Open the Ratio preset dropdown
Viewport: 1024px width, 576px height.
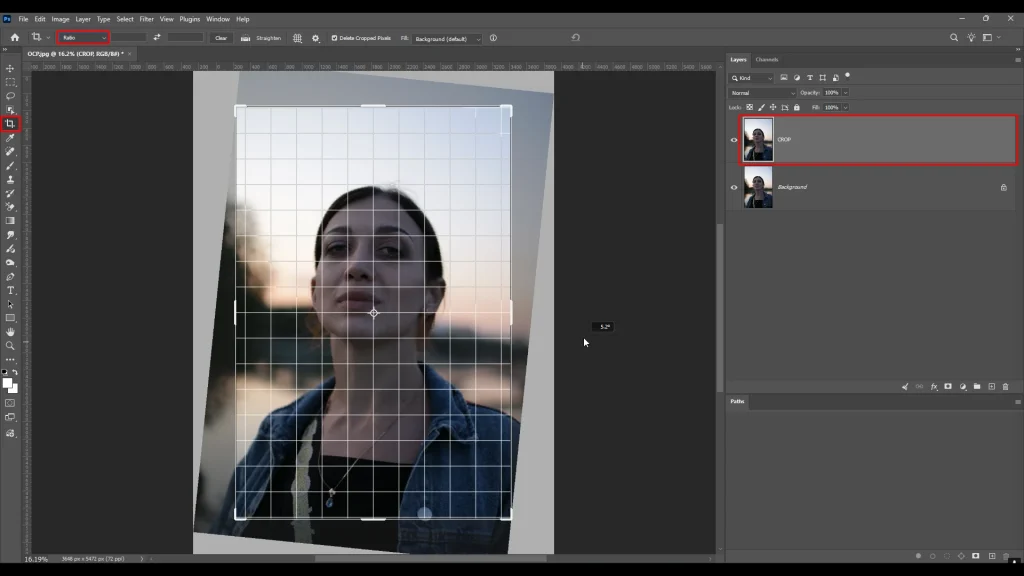83,38
